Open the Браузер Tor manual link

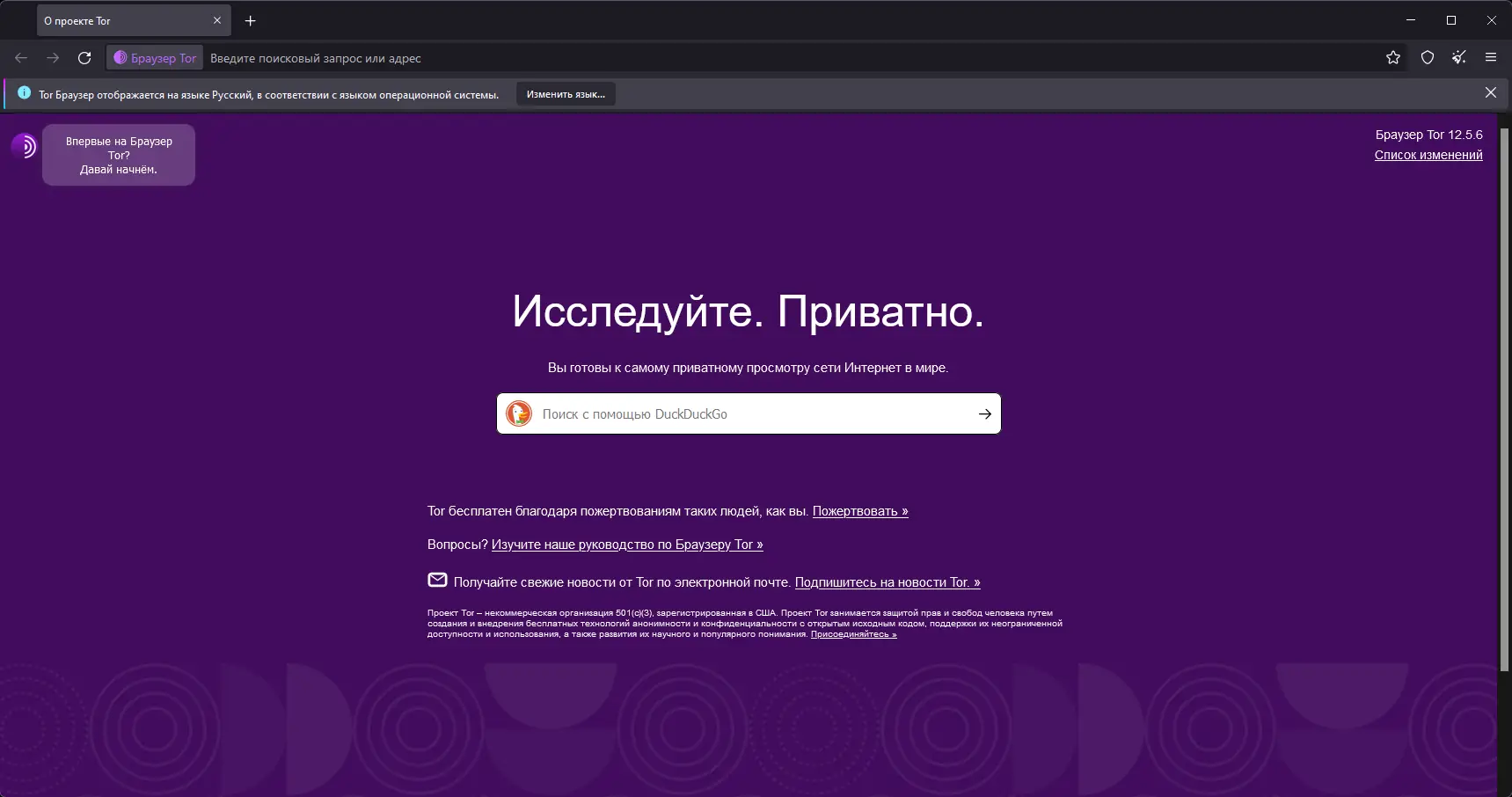click(x=627, y=545)
